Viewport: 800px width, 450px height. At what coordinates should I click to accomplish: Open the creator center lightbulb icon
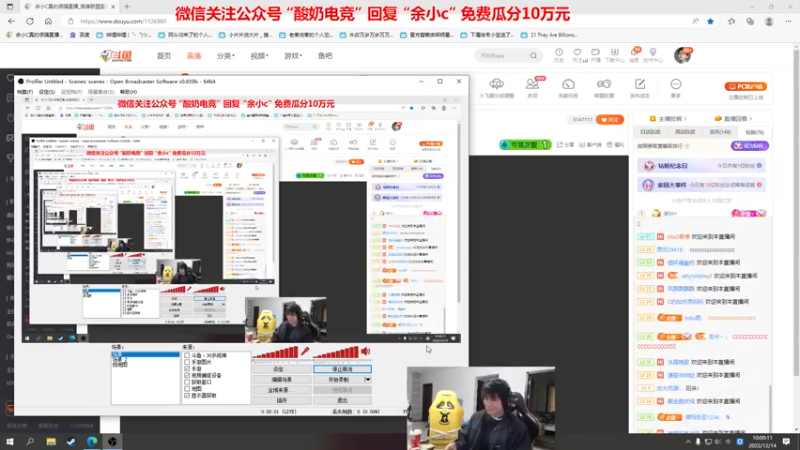click(x=653, y=53)
